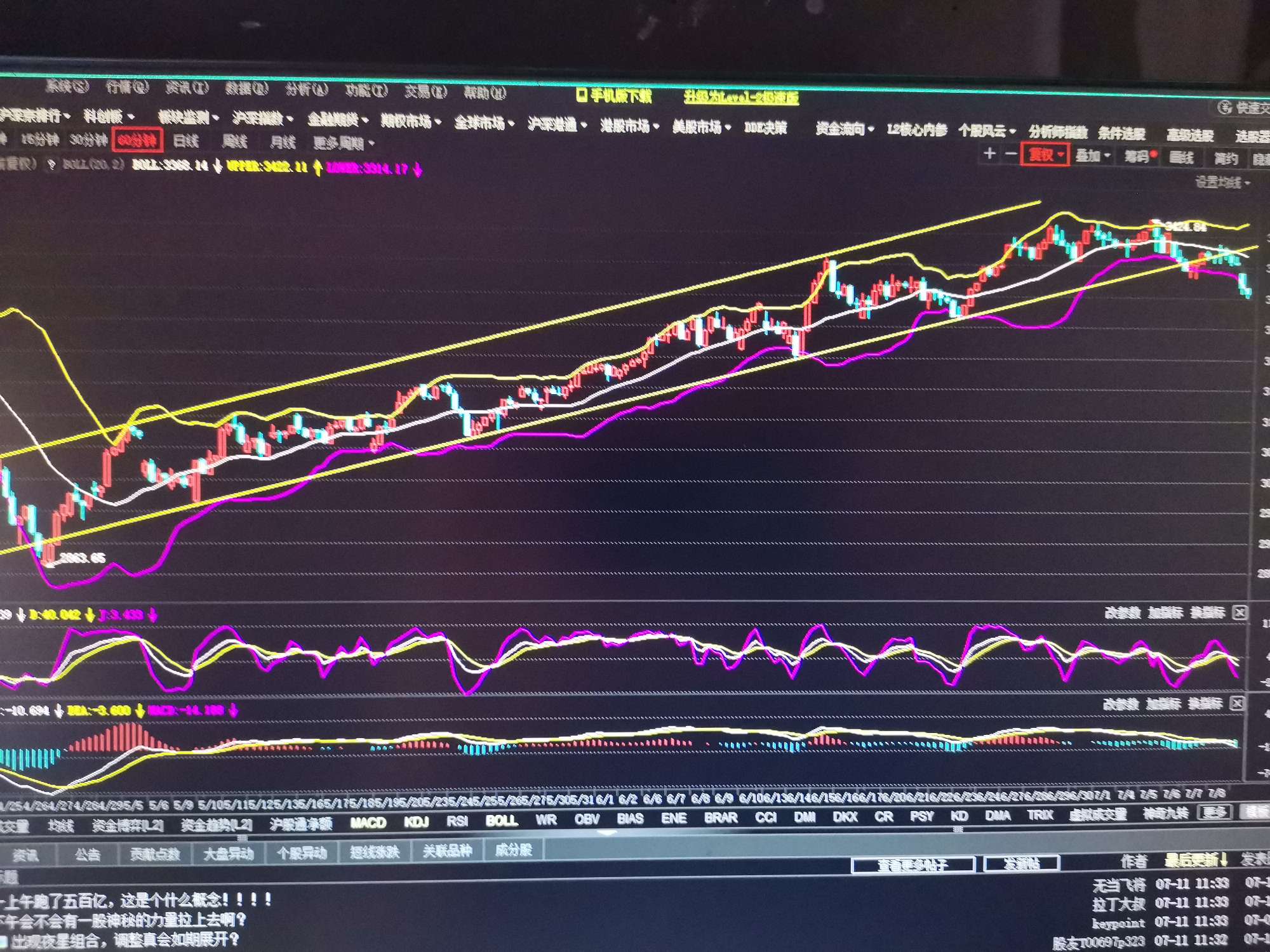Screen dimensions: 1270x952
Task: Open the 公告 news tab
Action: (88, 855)
